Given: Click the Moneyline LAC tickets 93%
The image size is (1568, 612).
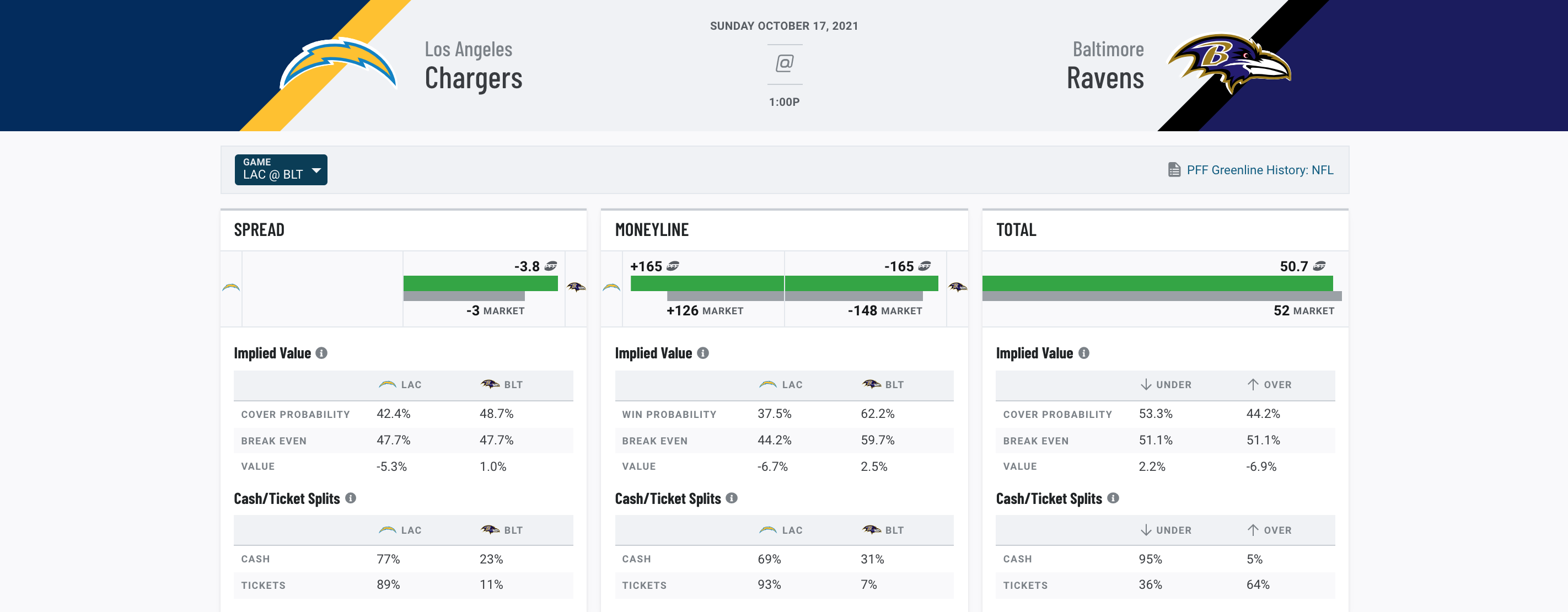Looking at the screenshot, I should (x=769, y=584).
